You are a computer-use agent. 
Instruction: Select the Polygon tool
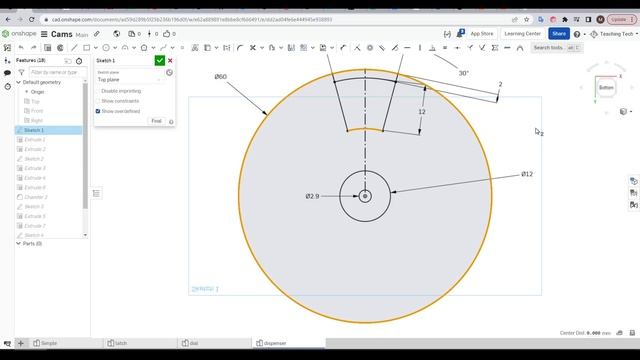144,48
